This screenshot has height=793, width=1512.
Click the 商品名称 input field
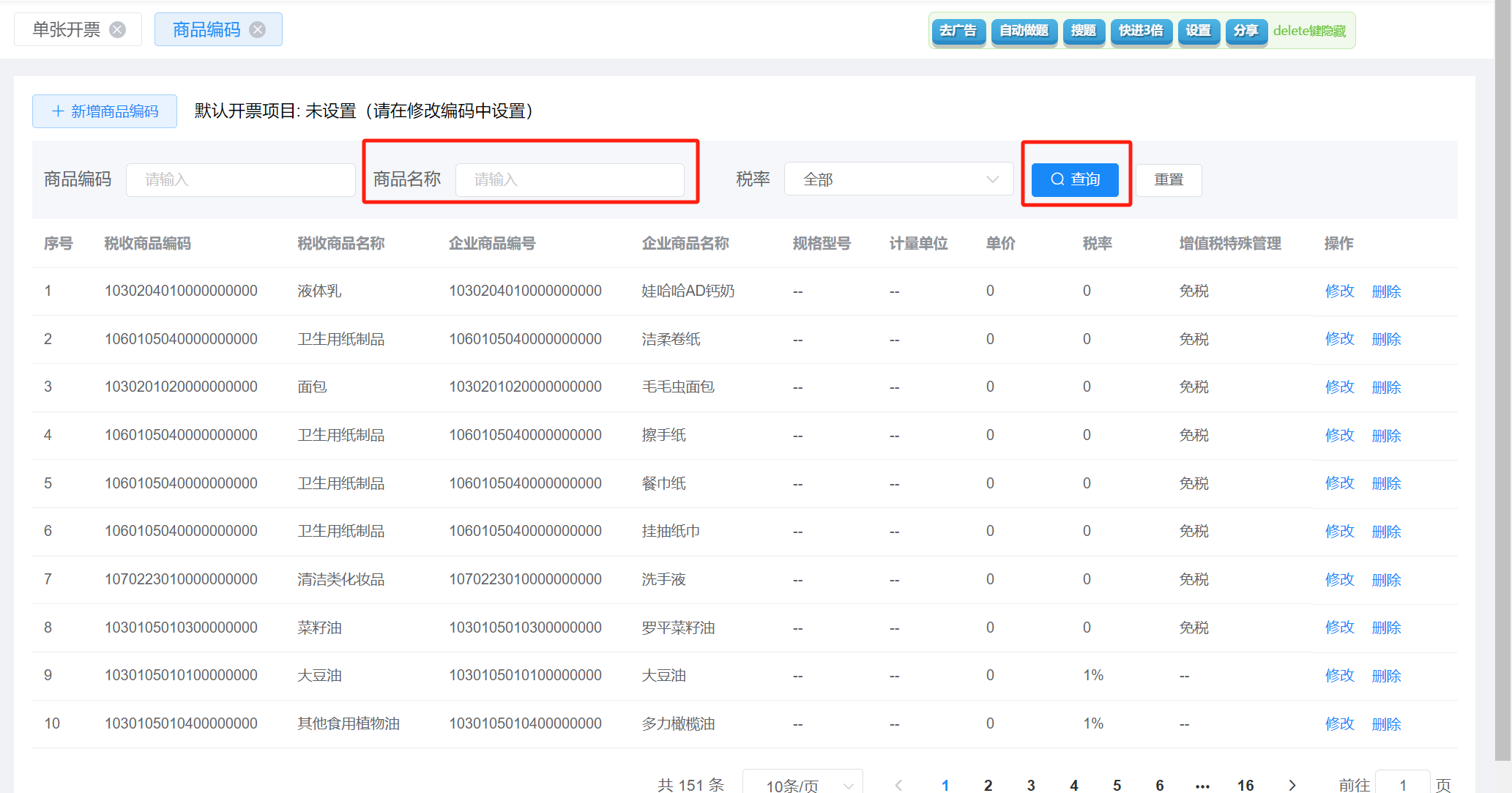click(570, 180)
